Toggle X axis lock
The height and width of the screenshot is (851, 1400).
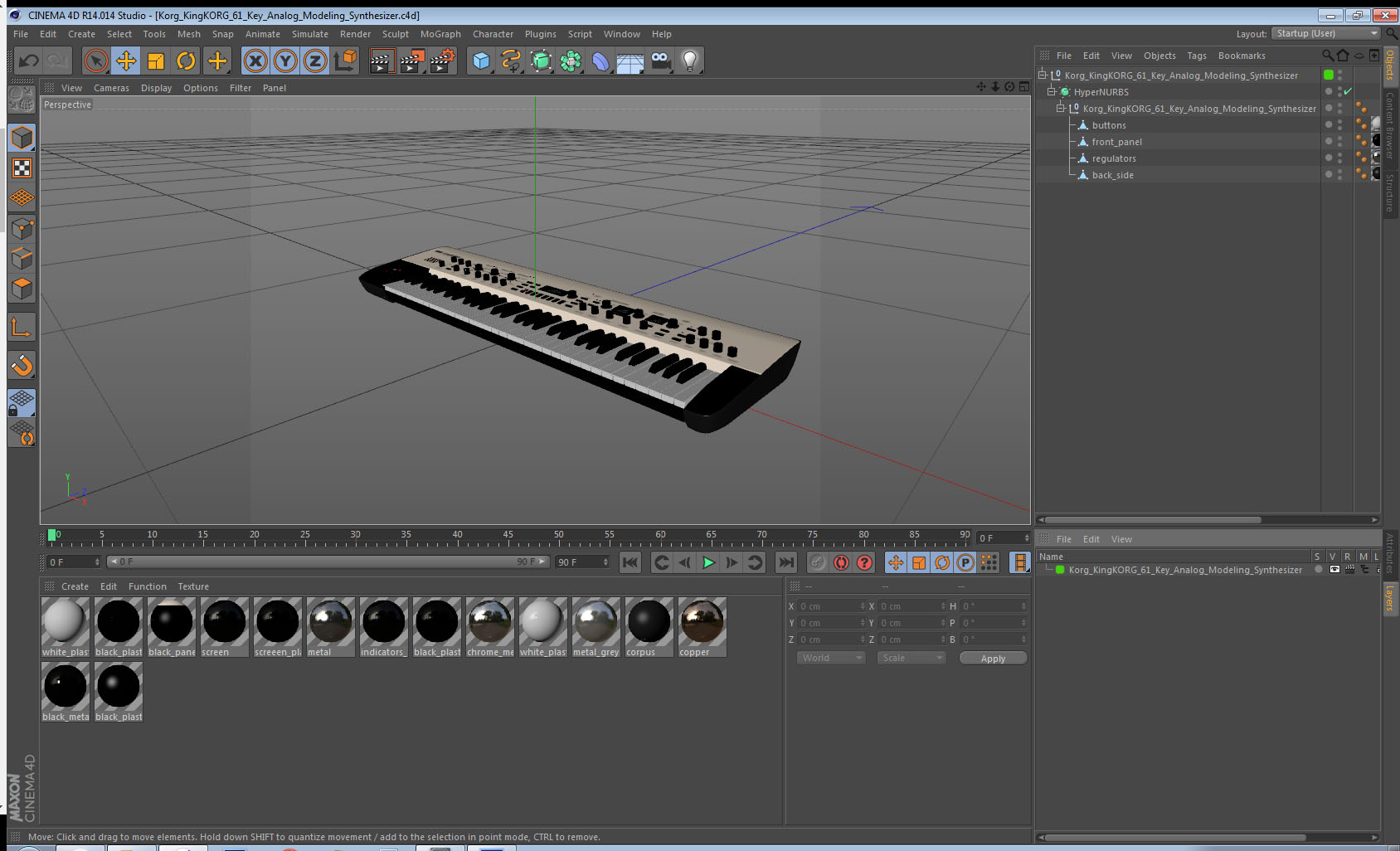[255, 61]
